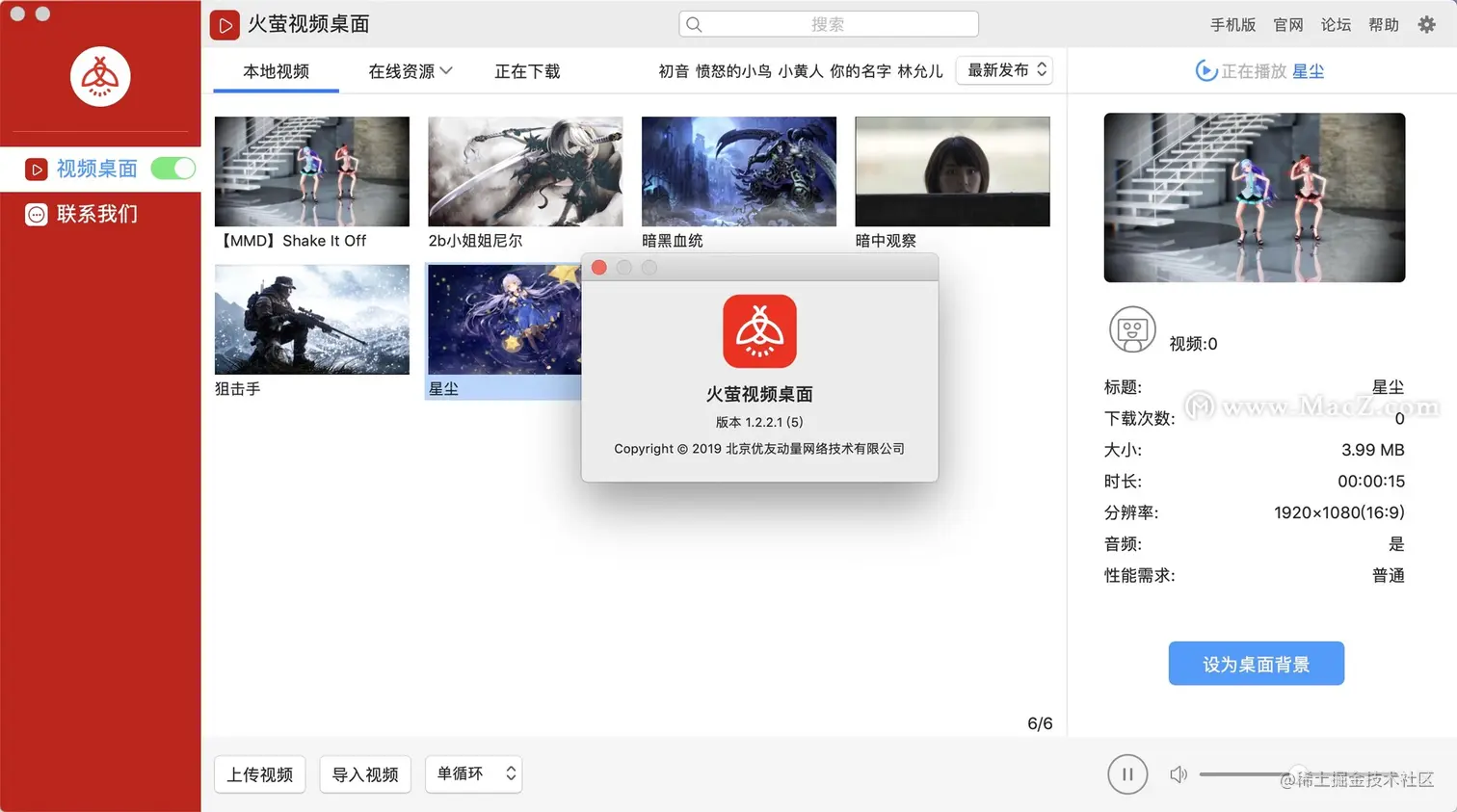Select the 狙击手 thumbnail
Viewport: 1457px width, 812px height.
[311, 320]
